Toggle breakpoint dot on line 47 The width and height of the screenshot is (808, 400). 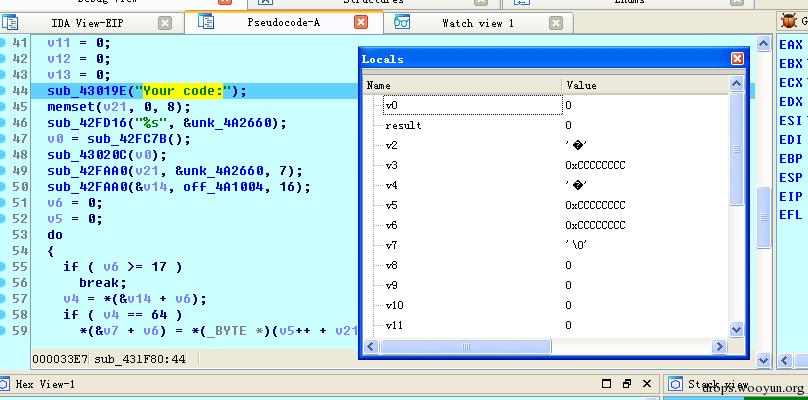[2, 139]
